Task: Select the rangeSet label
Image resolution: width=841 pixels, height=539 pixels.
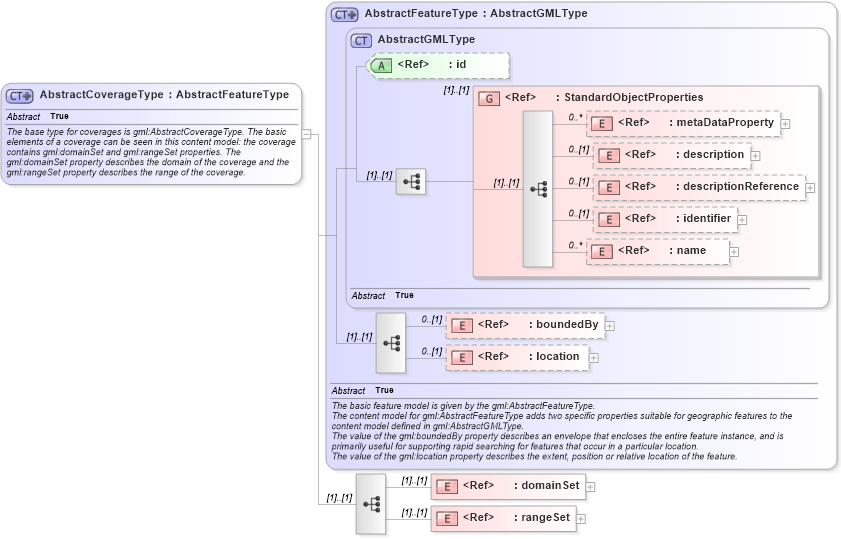Action: [x=542, y=518]
